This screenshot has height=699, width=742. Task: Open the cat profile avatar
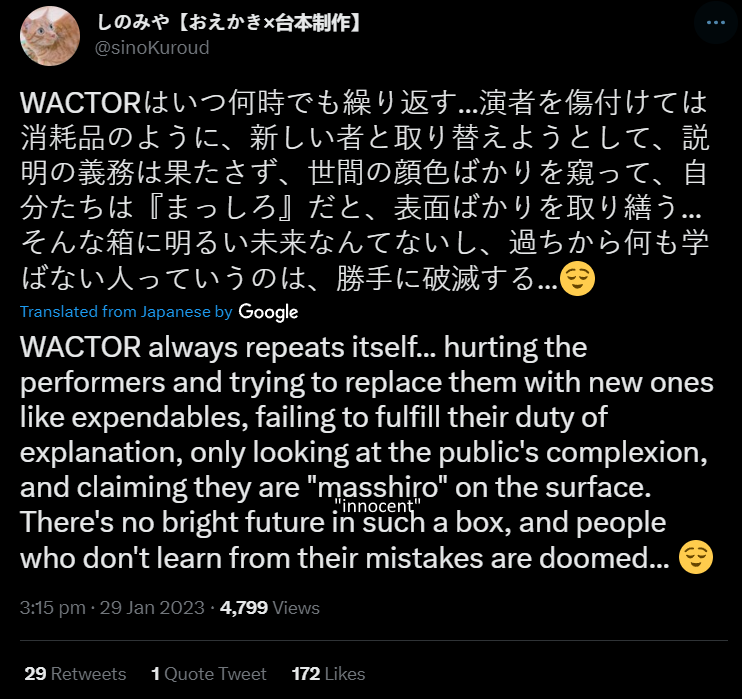50,36
